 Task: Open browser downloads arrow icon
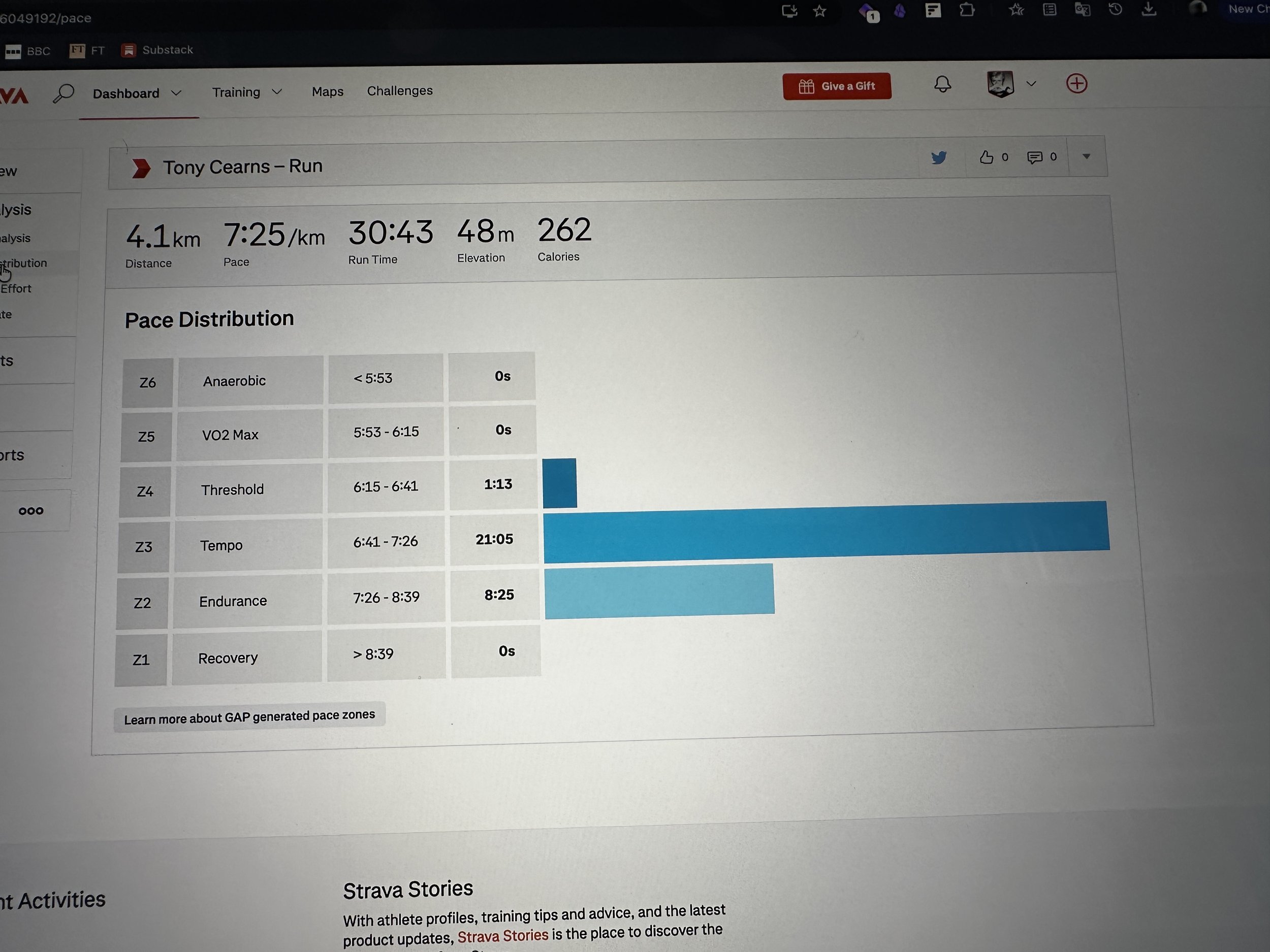coord(1149,9)
